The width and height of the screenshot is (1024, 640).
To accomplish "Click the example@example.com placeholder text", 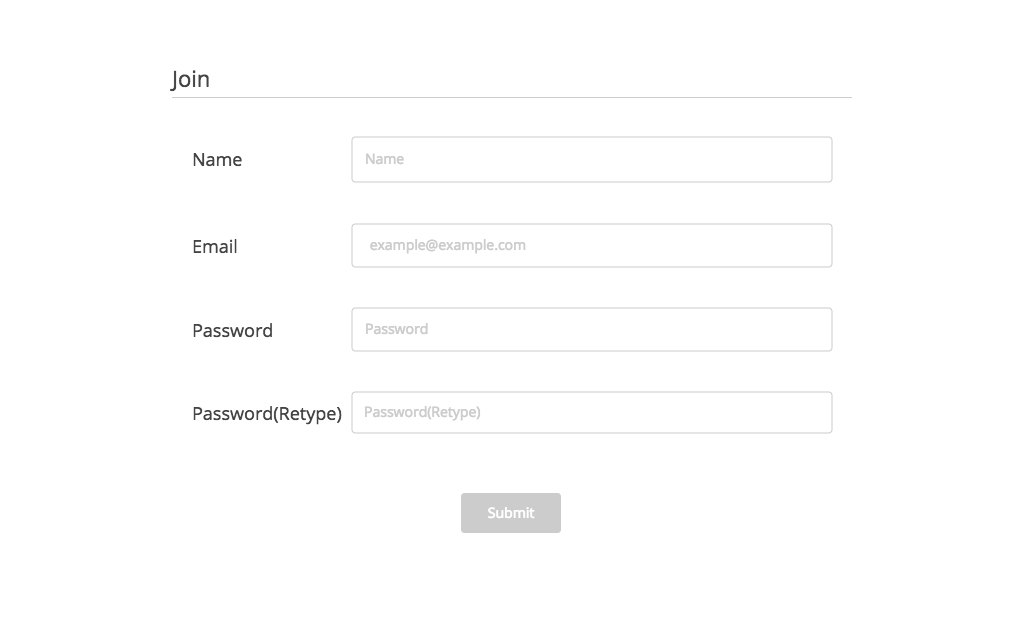I will tap(447, 245).
